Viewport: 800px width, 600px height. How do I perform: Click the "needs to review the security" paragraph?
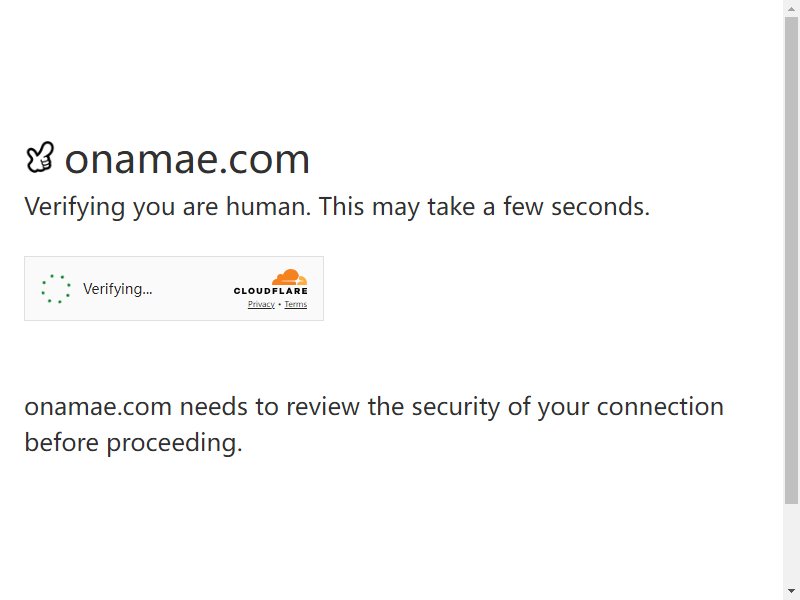click(374, 407)
